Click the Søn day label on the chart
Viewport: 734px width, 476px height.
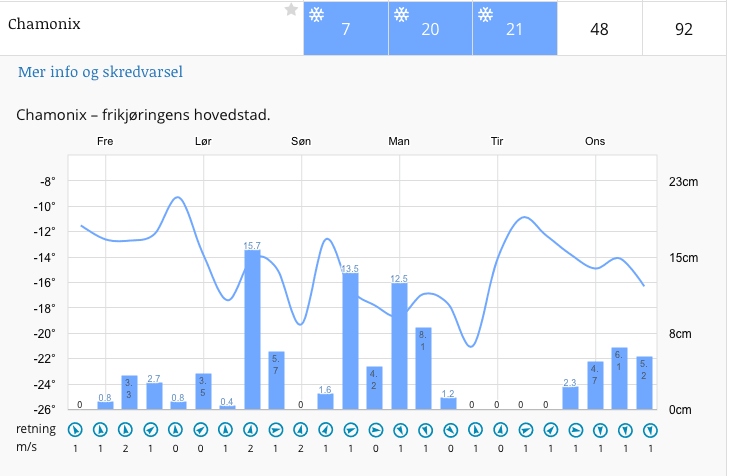(x=301, y=141)
